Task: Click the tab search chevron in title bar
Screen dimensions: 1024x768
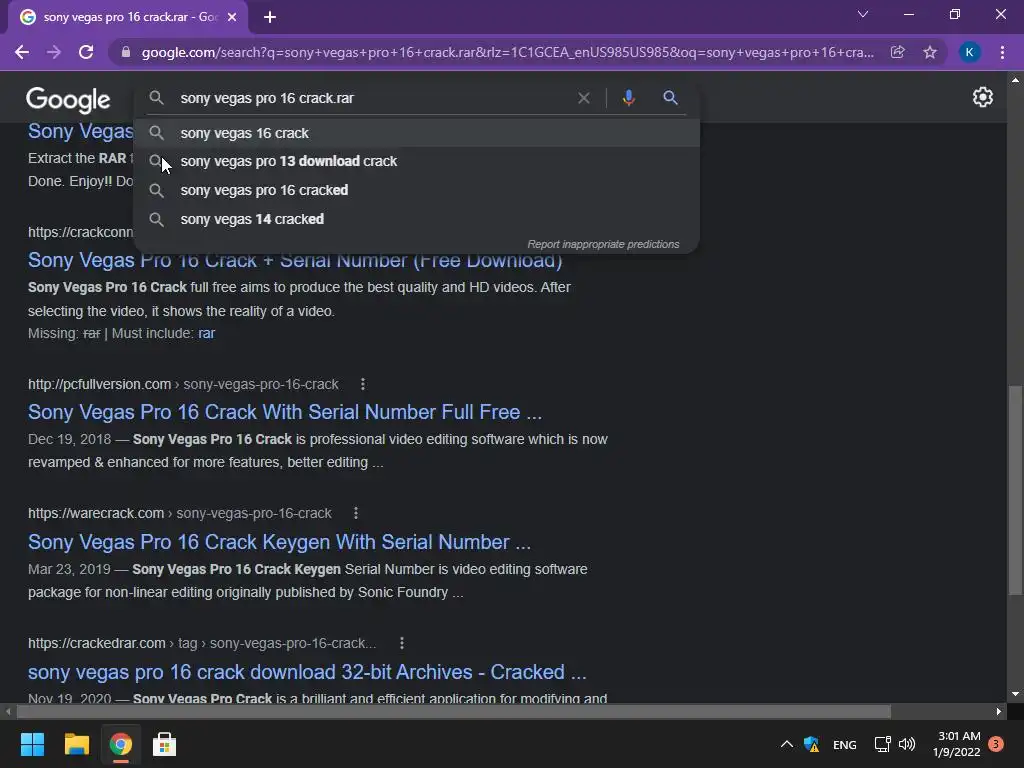Action: click(x=863, y=14)
